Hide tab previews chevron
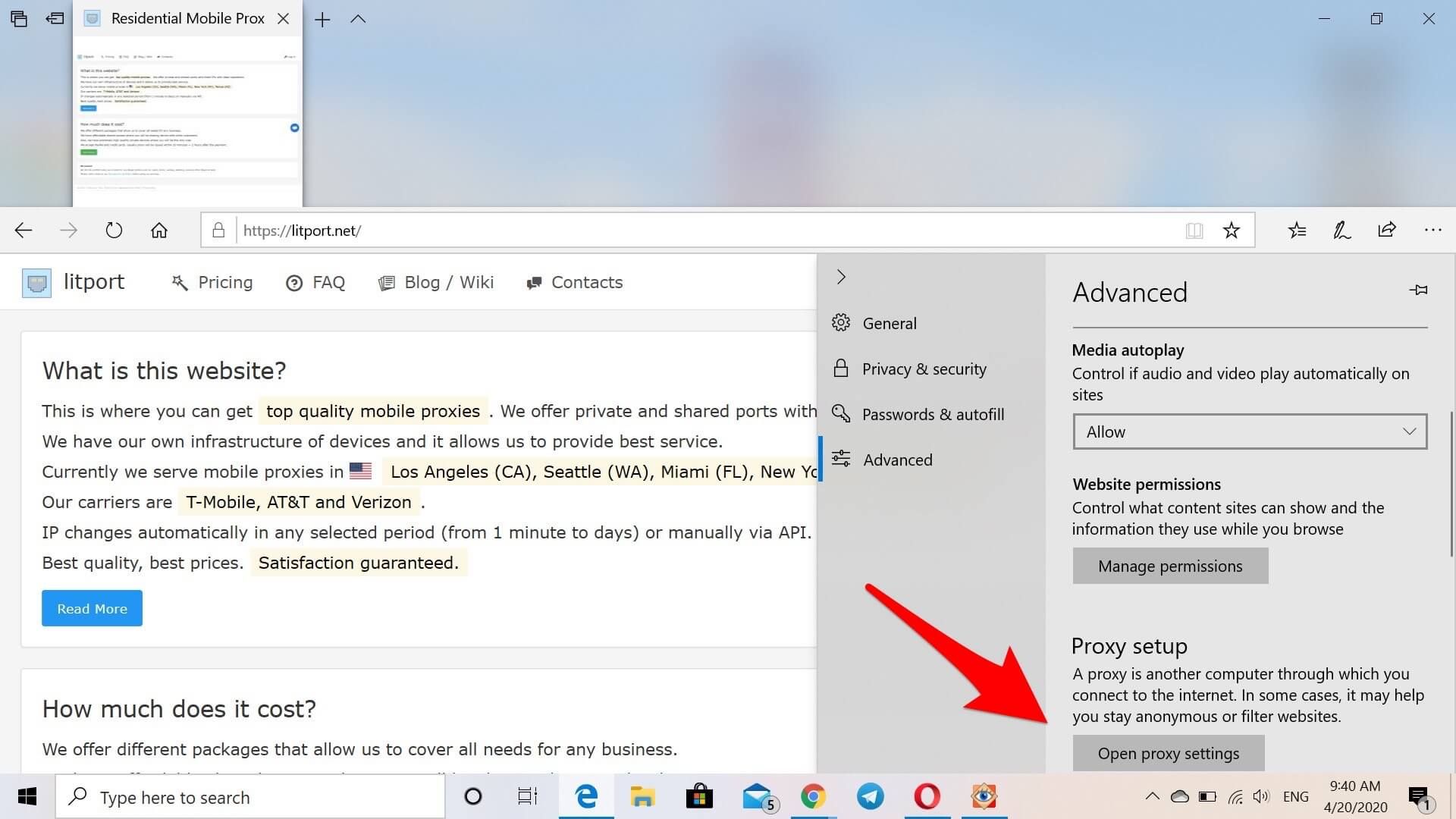 click(x=358, y=20)
